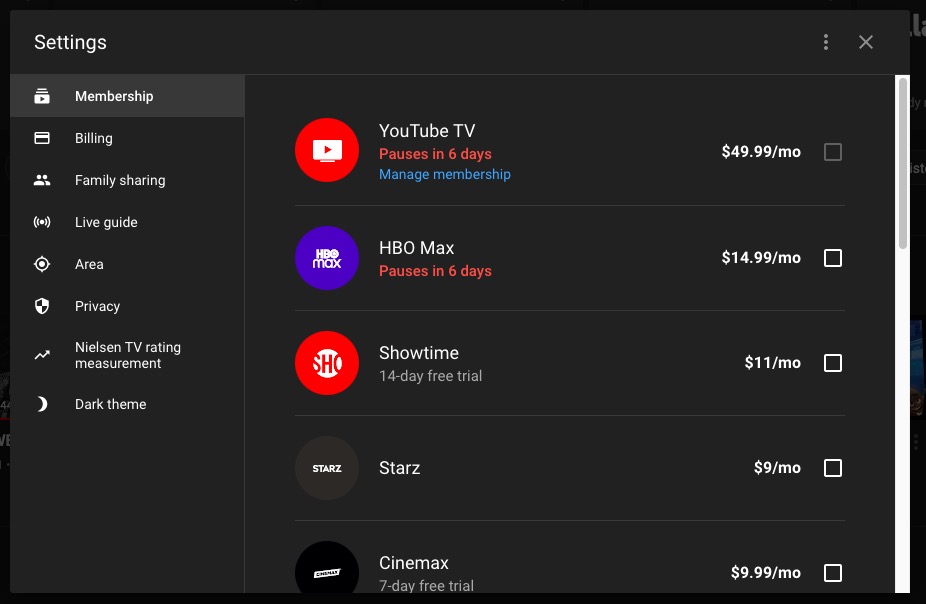Click the Manage membership link
Viewport: 926px width, 604px height.
[445, 174]
